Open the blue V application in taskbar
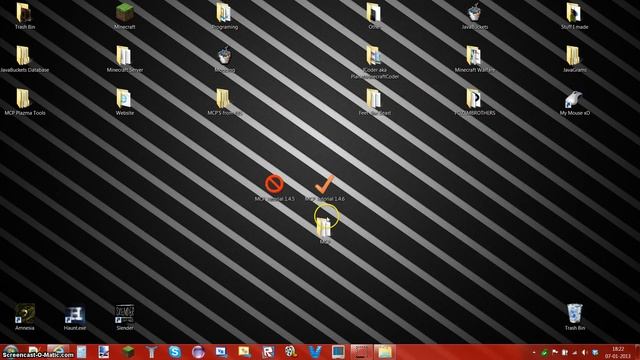 (315, 351)
